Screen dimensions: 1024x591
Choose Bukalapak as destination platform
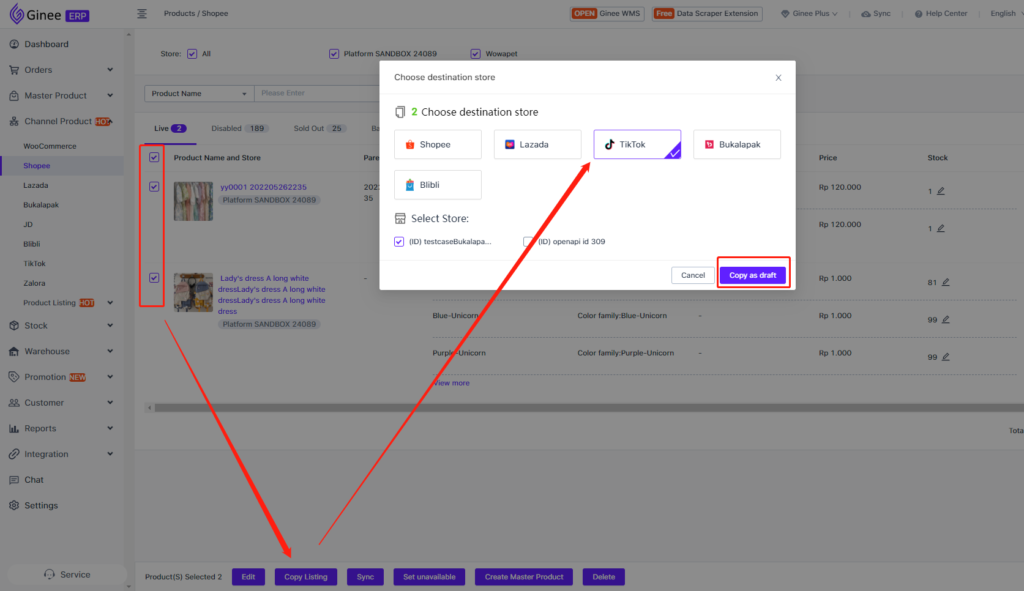737,144
